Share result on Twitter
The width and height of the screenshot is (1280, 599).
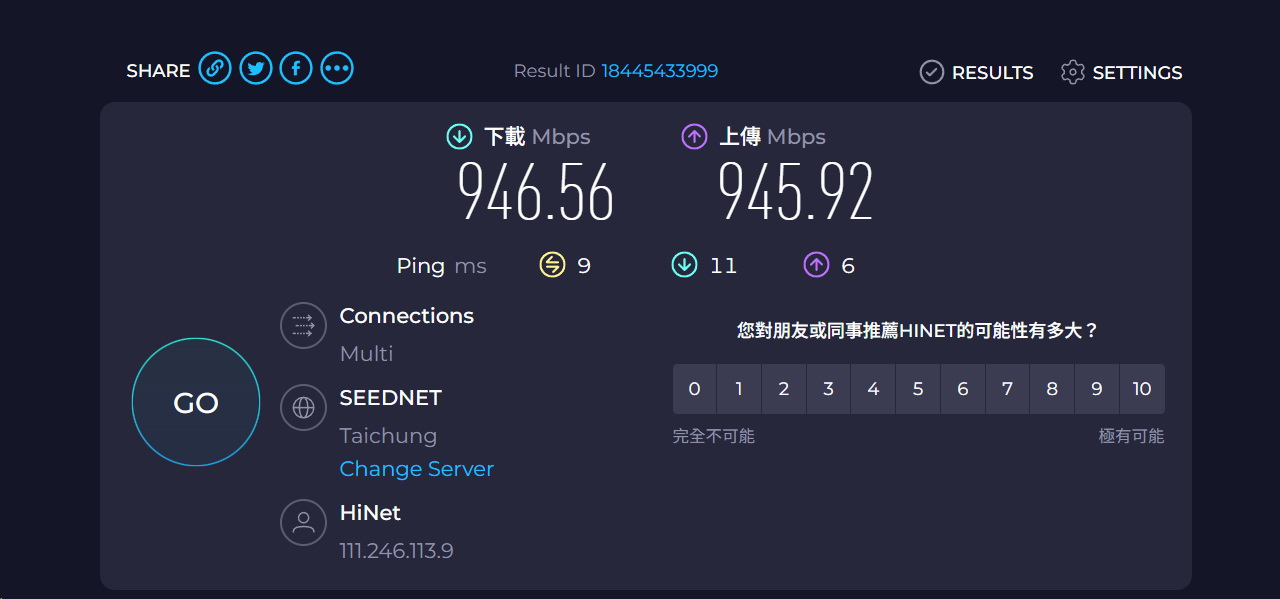click(x=256, y=69)
